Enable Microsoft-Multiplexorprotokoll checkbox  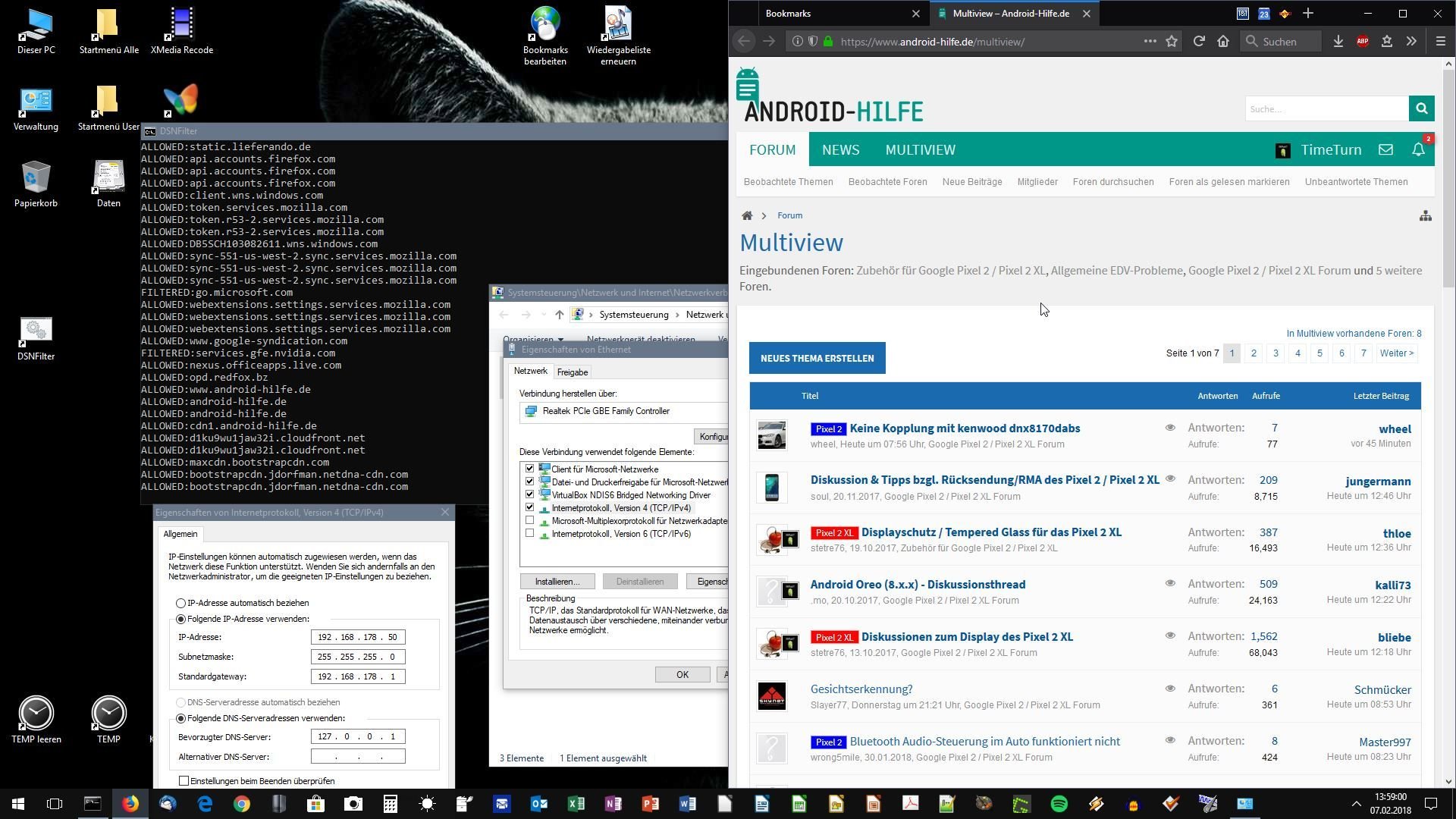click(529, 520)
